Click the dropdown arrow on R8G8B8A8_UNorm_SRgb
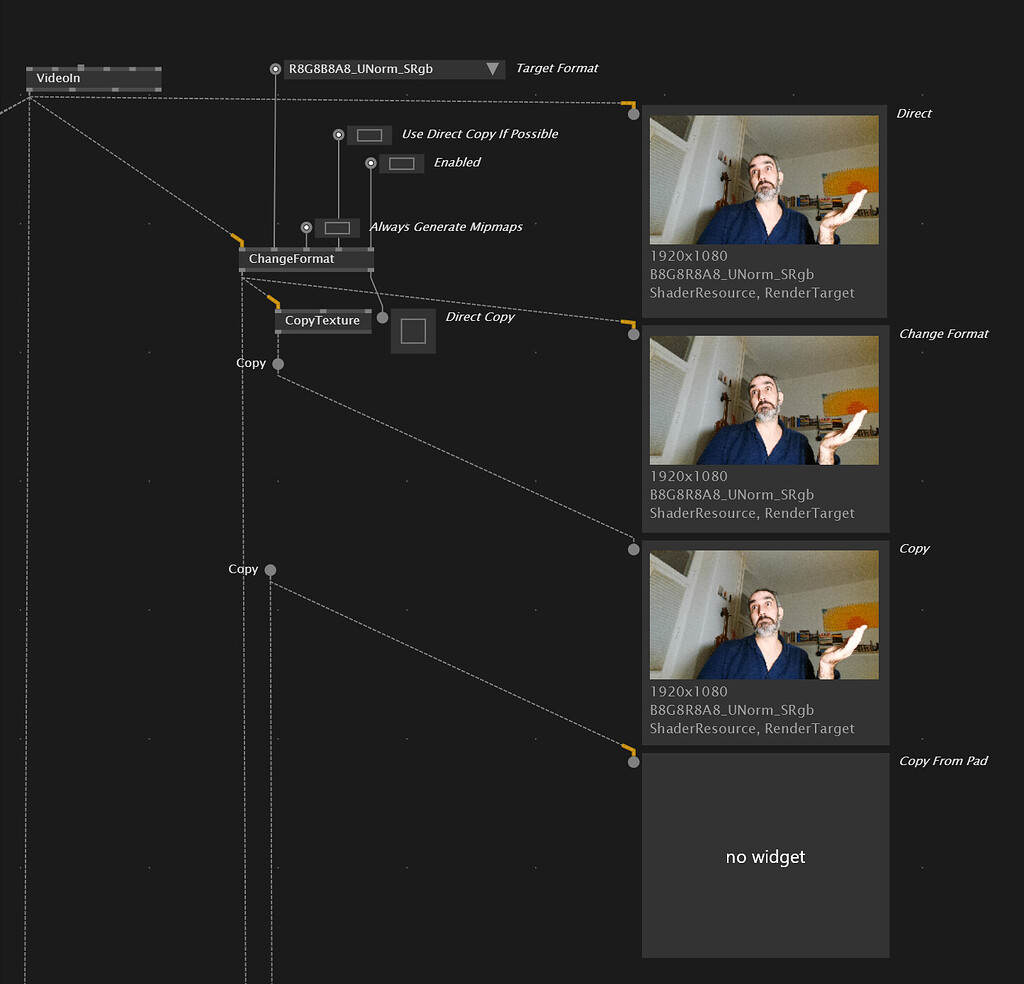 point(491,69)
